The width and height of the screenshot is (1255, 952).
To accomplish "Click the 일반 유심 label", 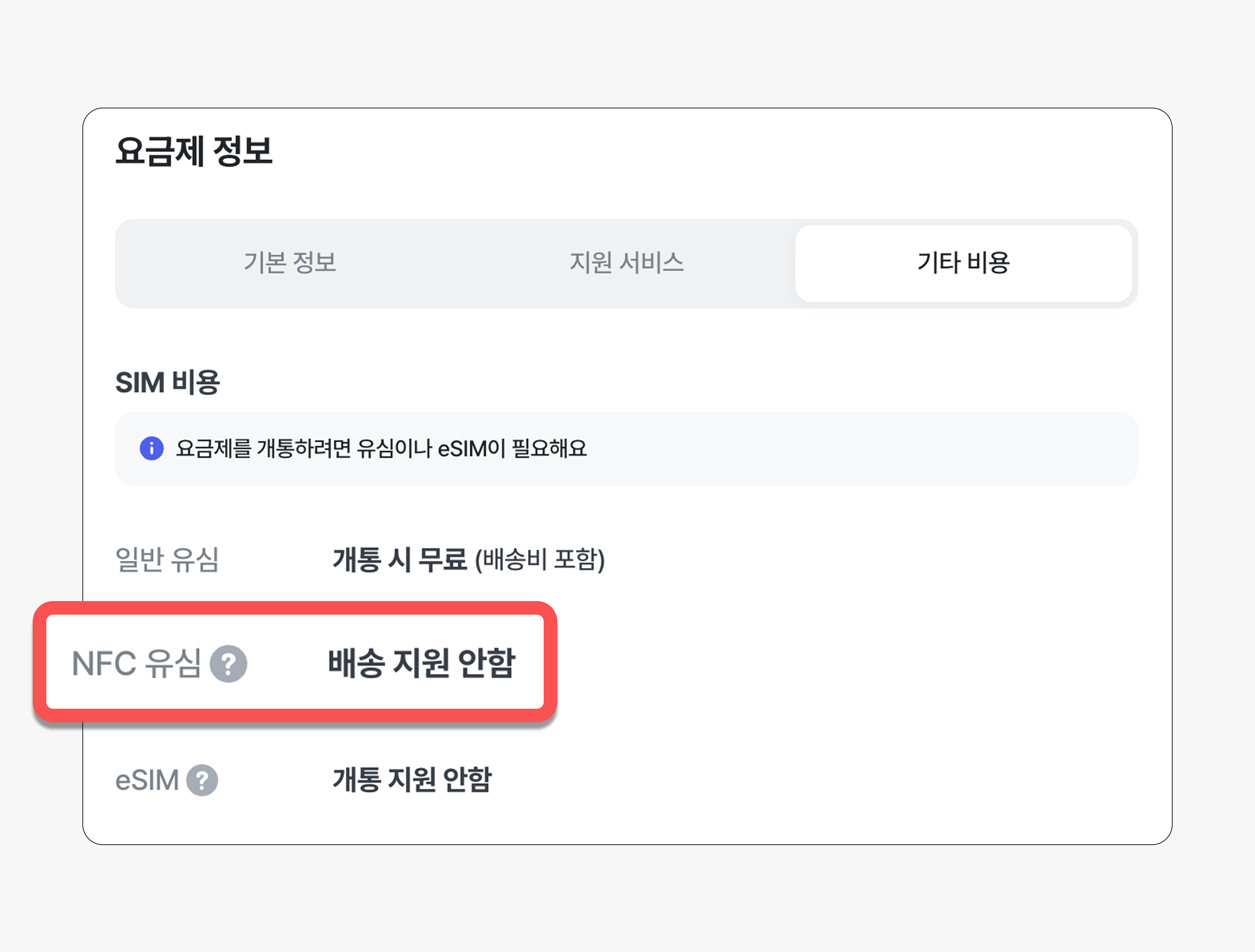I will 167,559.
